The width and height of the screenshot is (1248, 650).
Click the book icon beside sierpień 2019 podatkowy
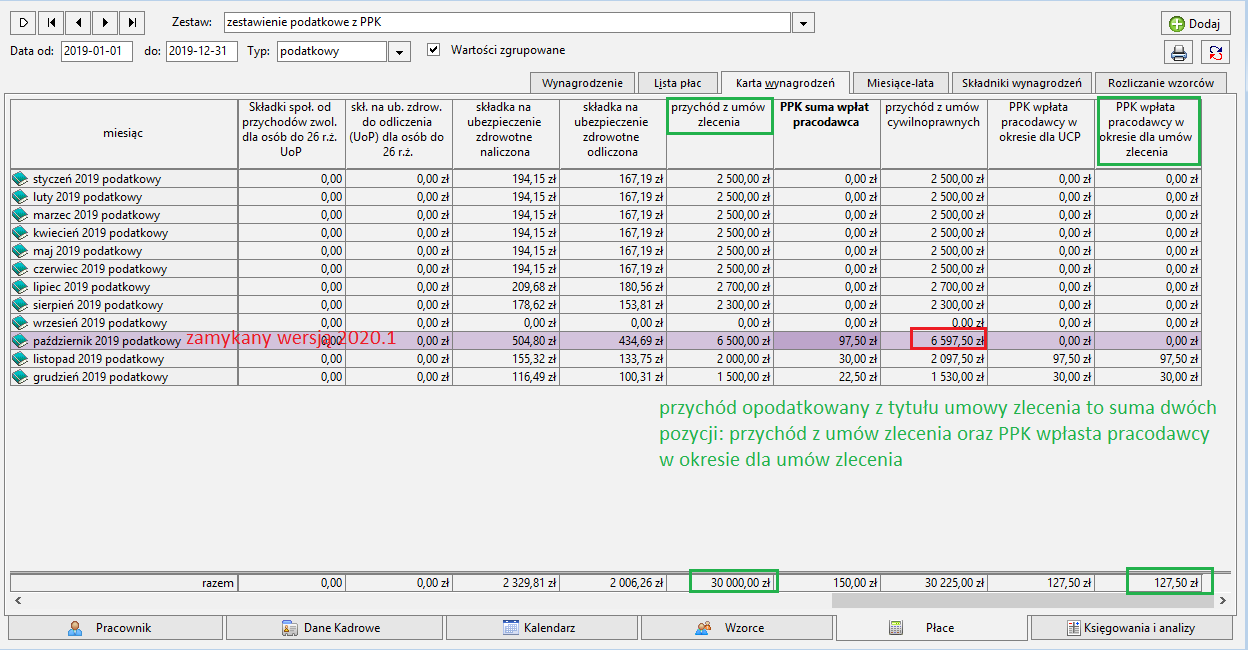coord(20,305)
